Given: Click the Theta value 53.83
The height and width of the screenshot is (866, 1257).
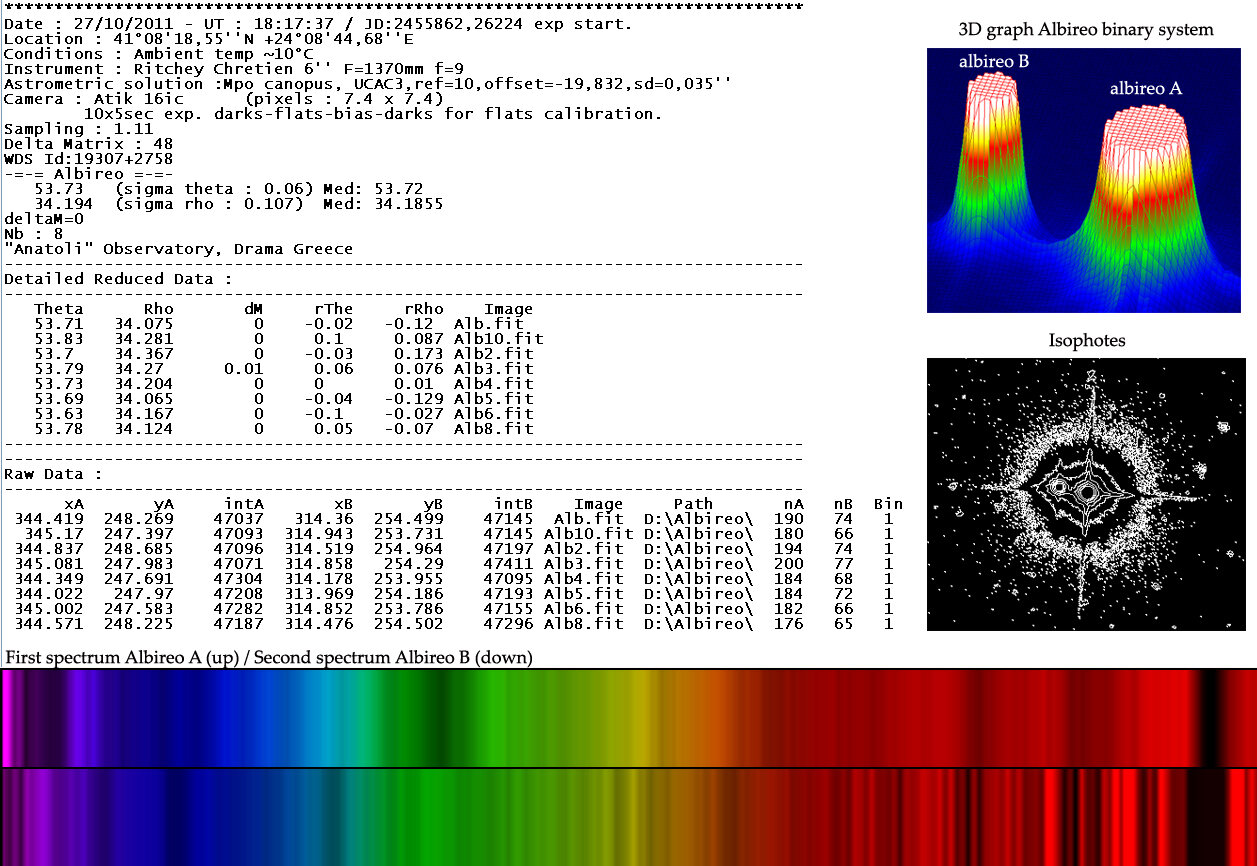Looking at the screenshot, I should pos(59,339).
